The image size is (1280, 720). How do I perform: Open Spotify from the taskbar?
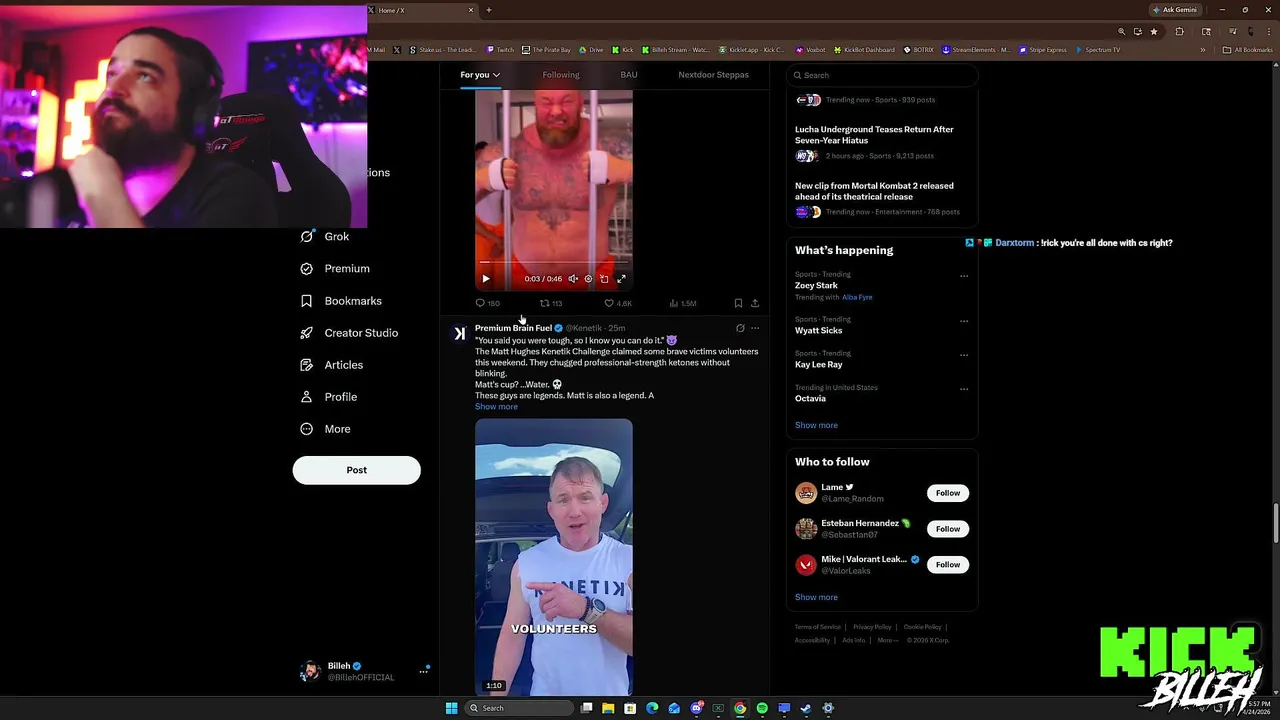[x=762, y=708]
